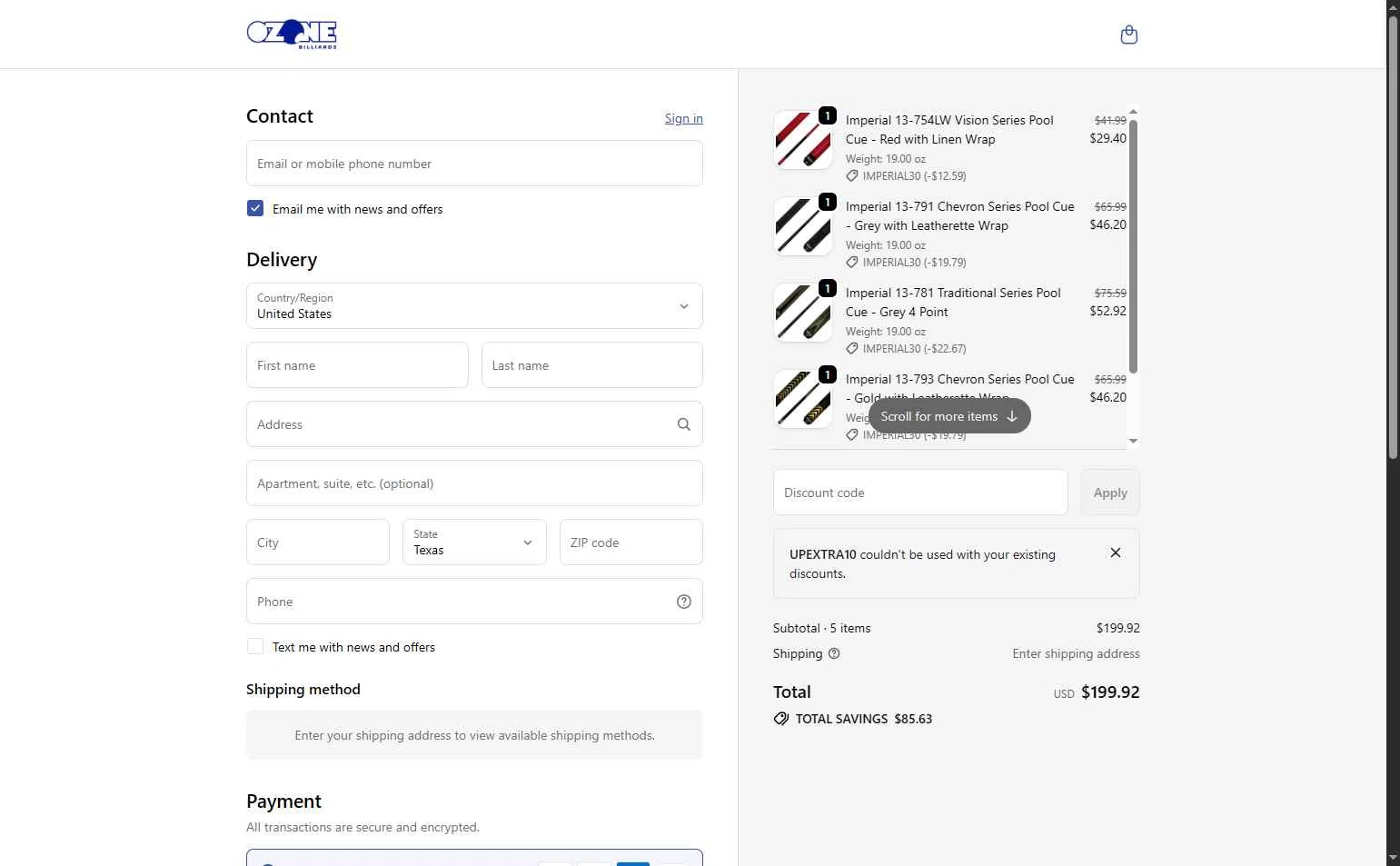1400x866 pixels.
Task: Click the Gold Chevron Series cue thumbnail
Action: [x=803, y=399]
